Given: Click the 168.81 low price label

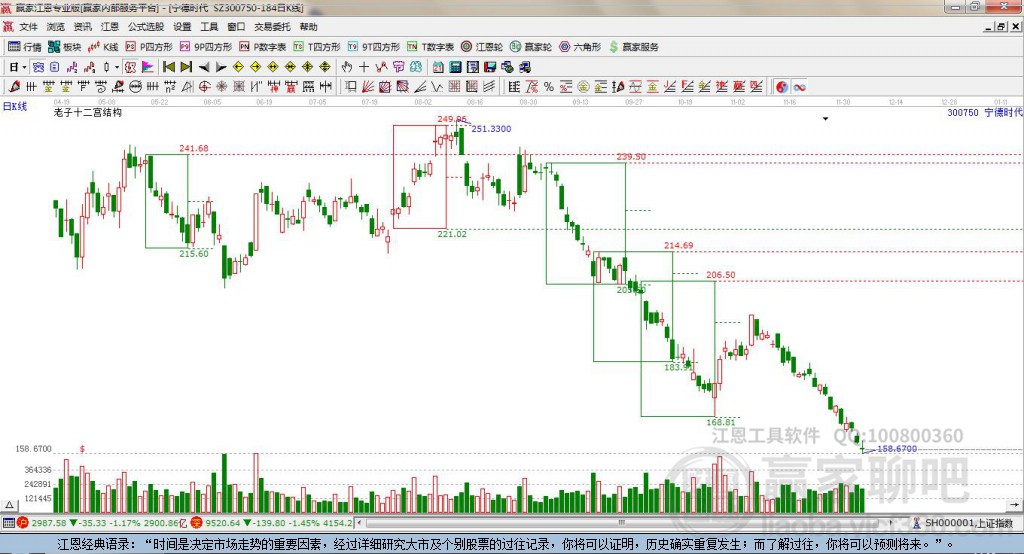Looking at the screenshot, I should (720, 422).
